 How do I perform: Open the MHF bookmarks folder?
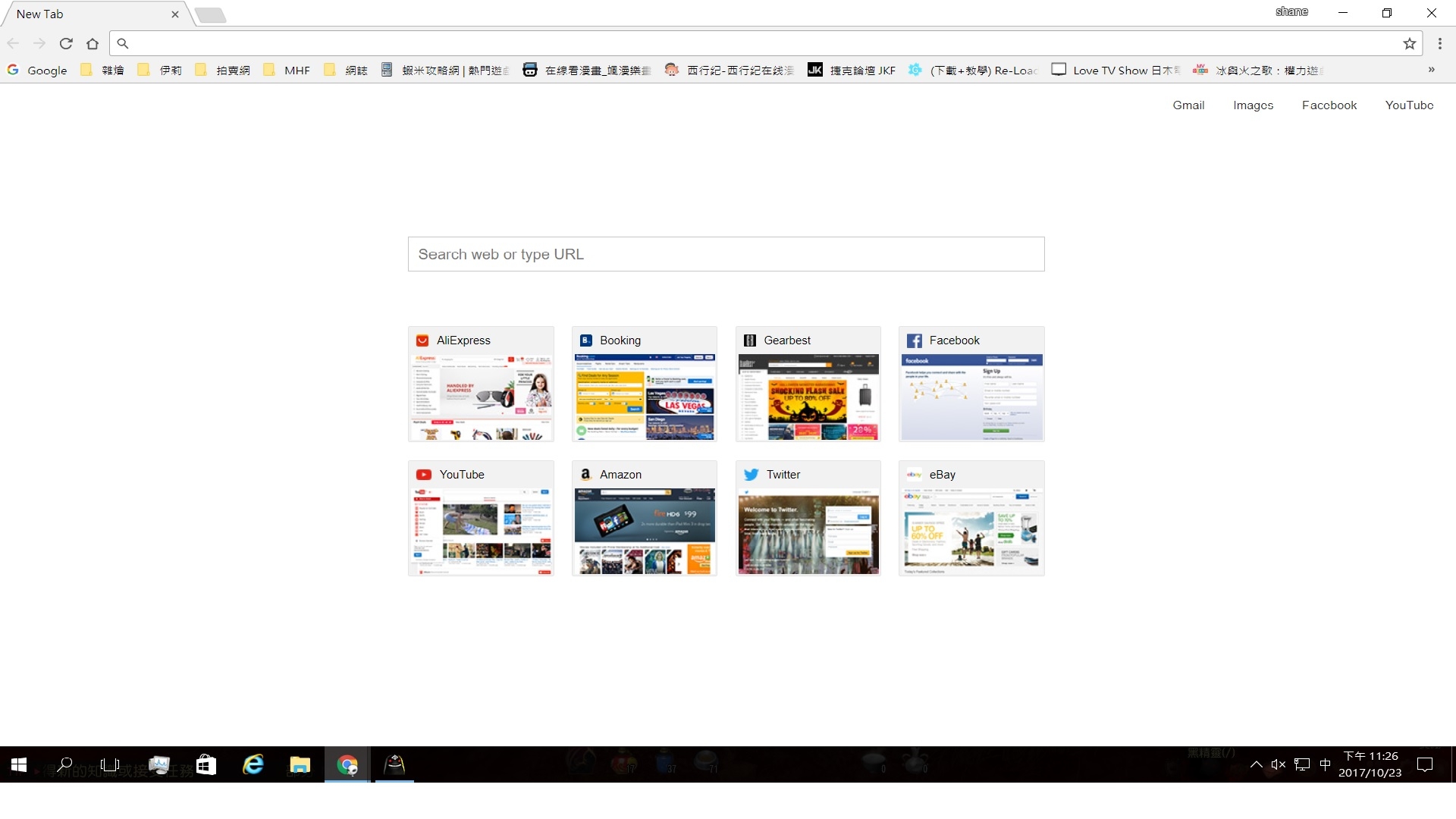(x=287, y=70)
